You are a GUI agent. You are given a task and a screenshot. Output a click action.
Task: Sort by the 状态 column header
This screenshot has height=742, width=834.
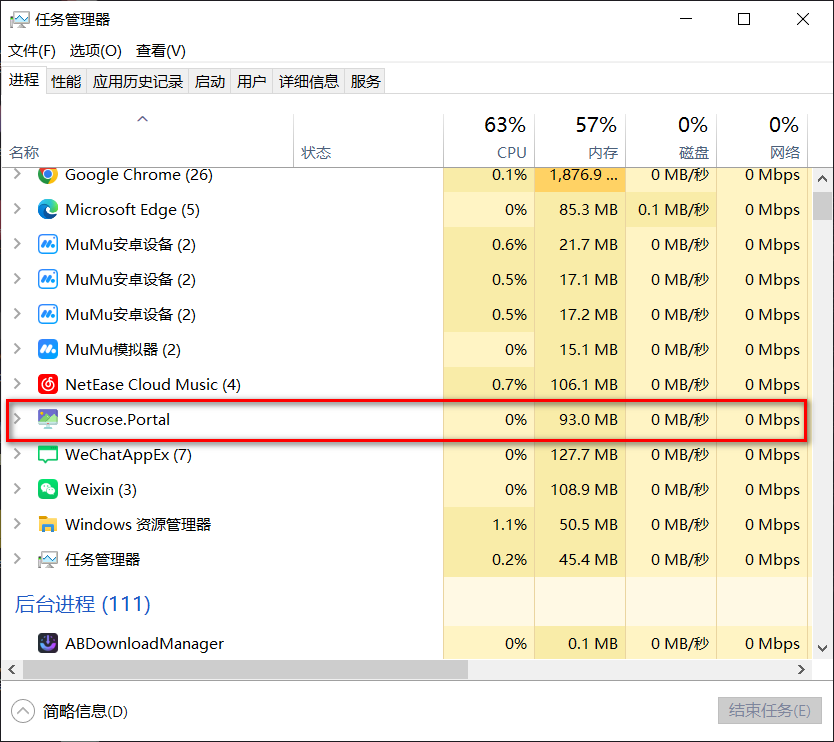click(x=368, y=140)
